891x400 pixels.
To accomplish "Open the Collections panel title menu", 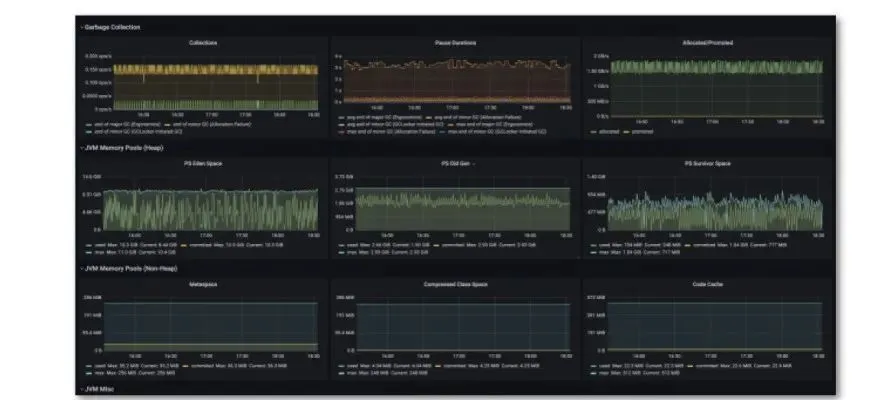I will [x=203, y=43].
